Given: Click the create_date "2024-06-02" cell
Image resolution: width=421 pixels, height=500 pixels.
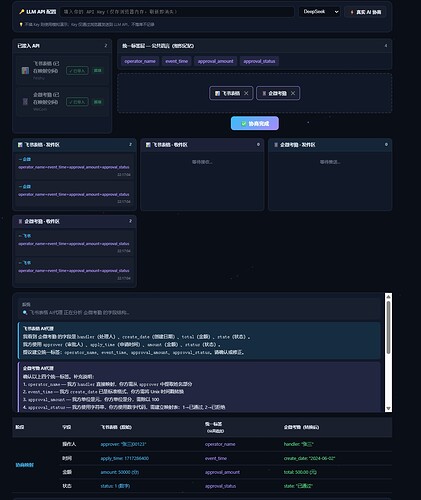Looking at the screenshot, I should click(x=309, y=458).
